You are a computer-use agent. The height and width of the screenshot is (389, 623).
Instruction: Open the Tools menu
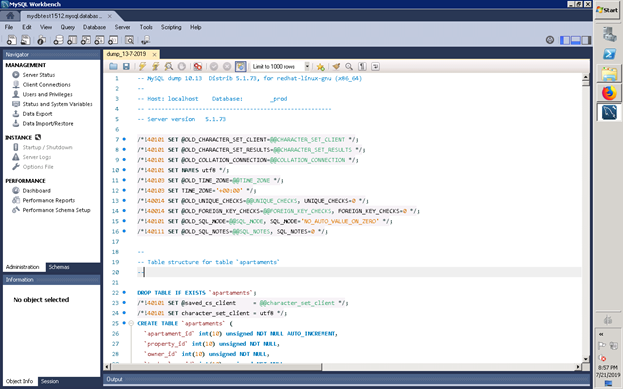coord(146,27)
